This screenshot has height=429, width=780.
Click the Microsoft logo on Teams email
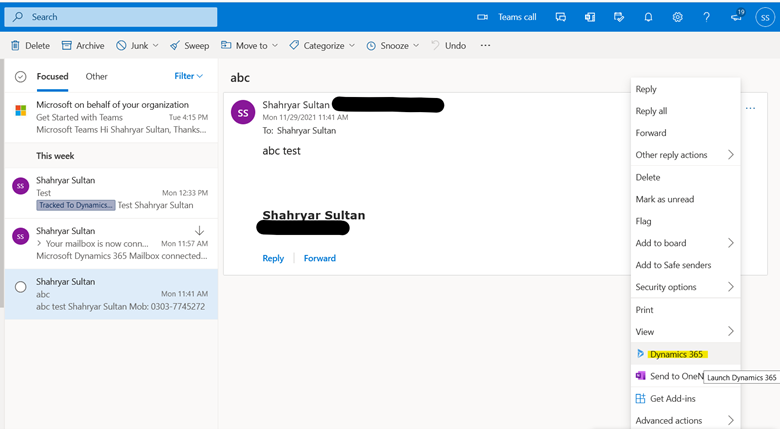(21, 110)
